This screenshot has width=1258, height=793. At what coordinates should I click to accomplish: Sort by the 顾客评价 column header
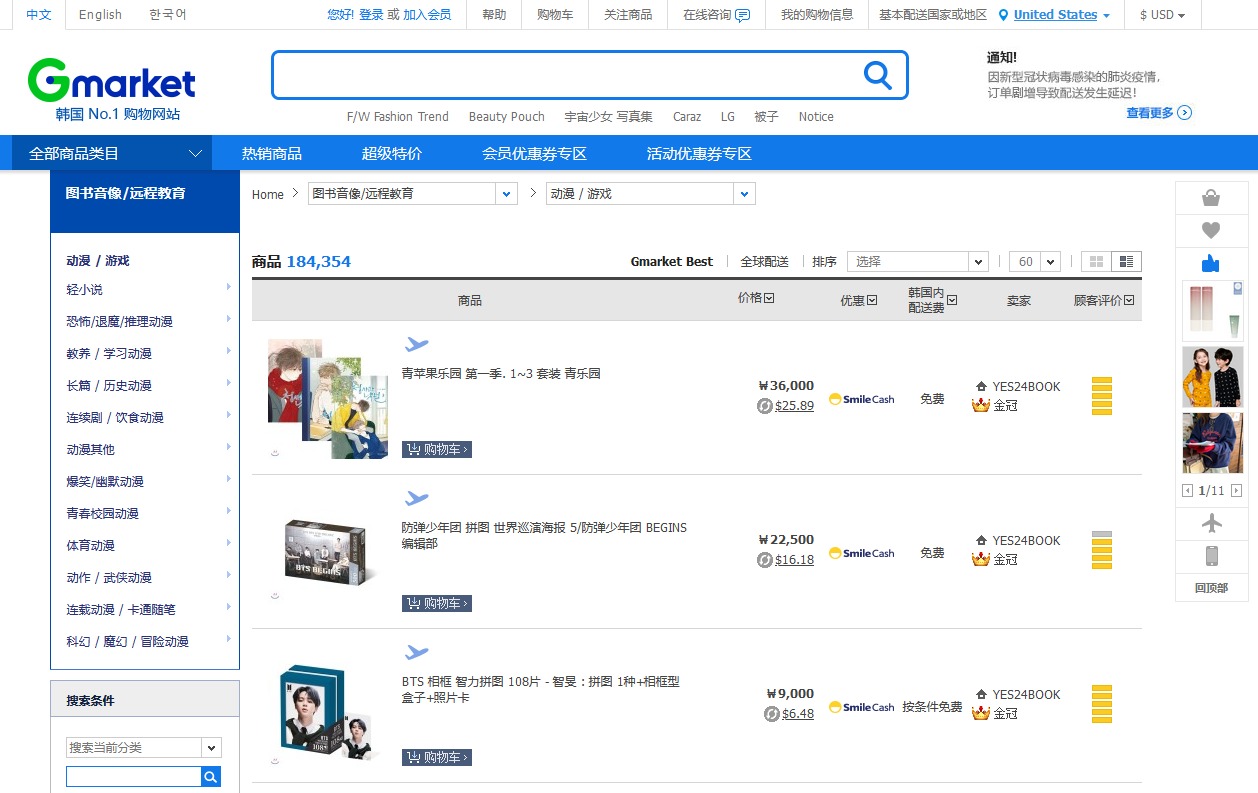(x=1104, y=300)
